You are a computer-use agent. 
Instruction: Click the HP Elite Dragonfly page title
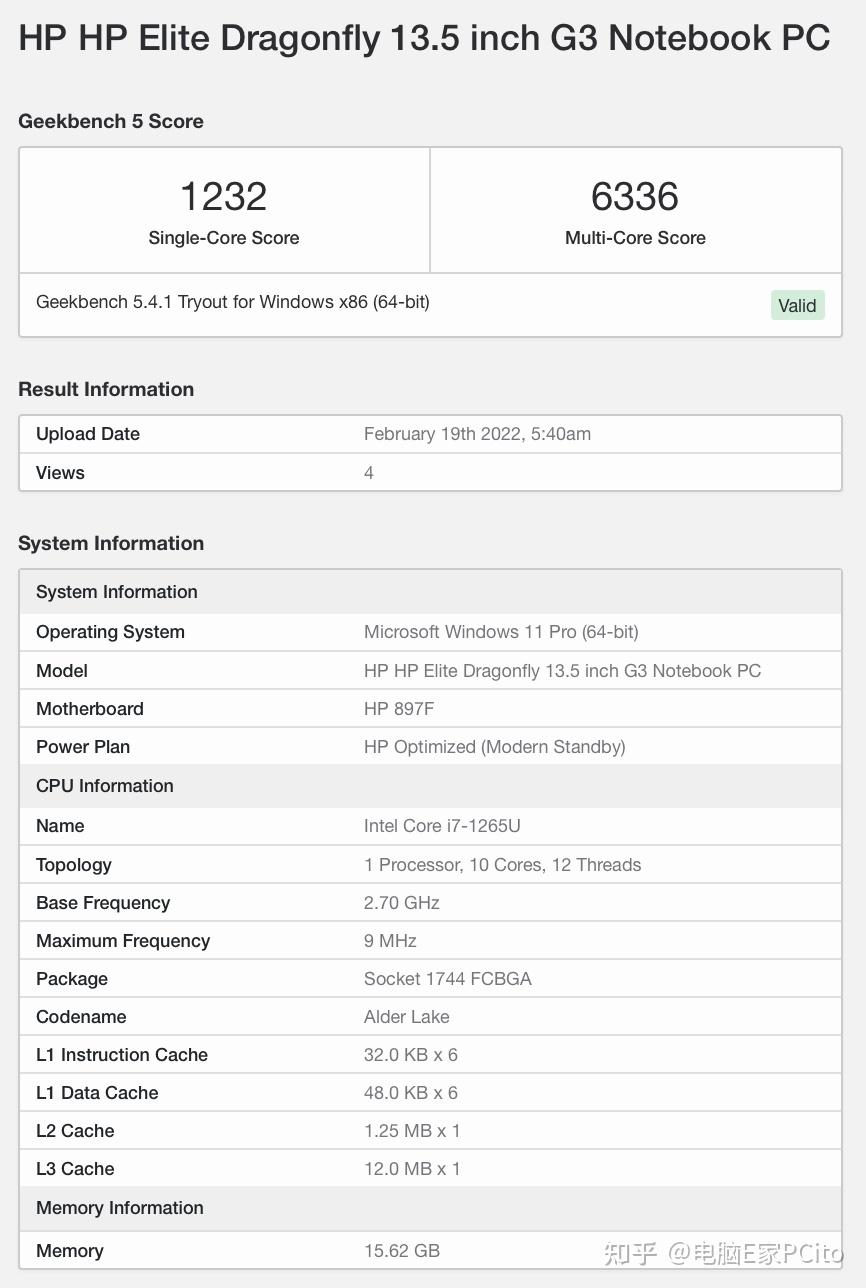click(424, 38)
